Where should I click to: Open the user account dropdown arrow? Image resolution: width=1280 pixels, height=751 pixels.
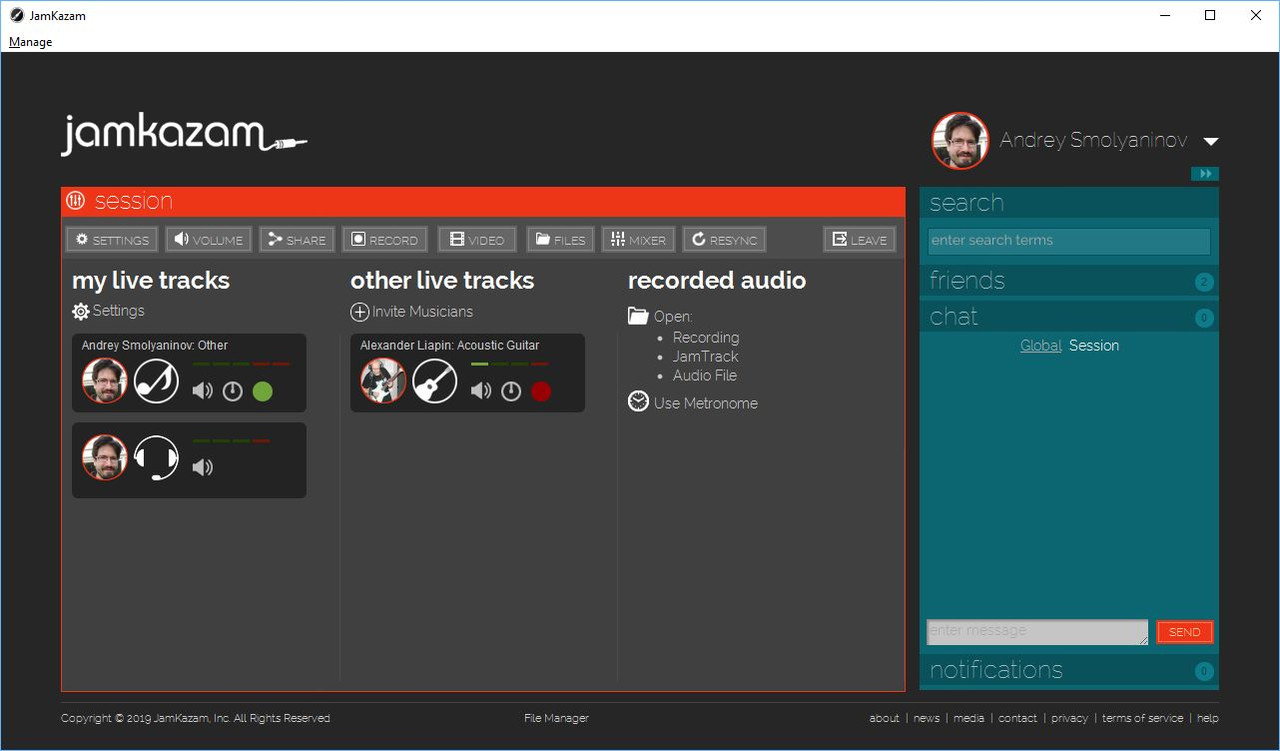[1210, 141]
